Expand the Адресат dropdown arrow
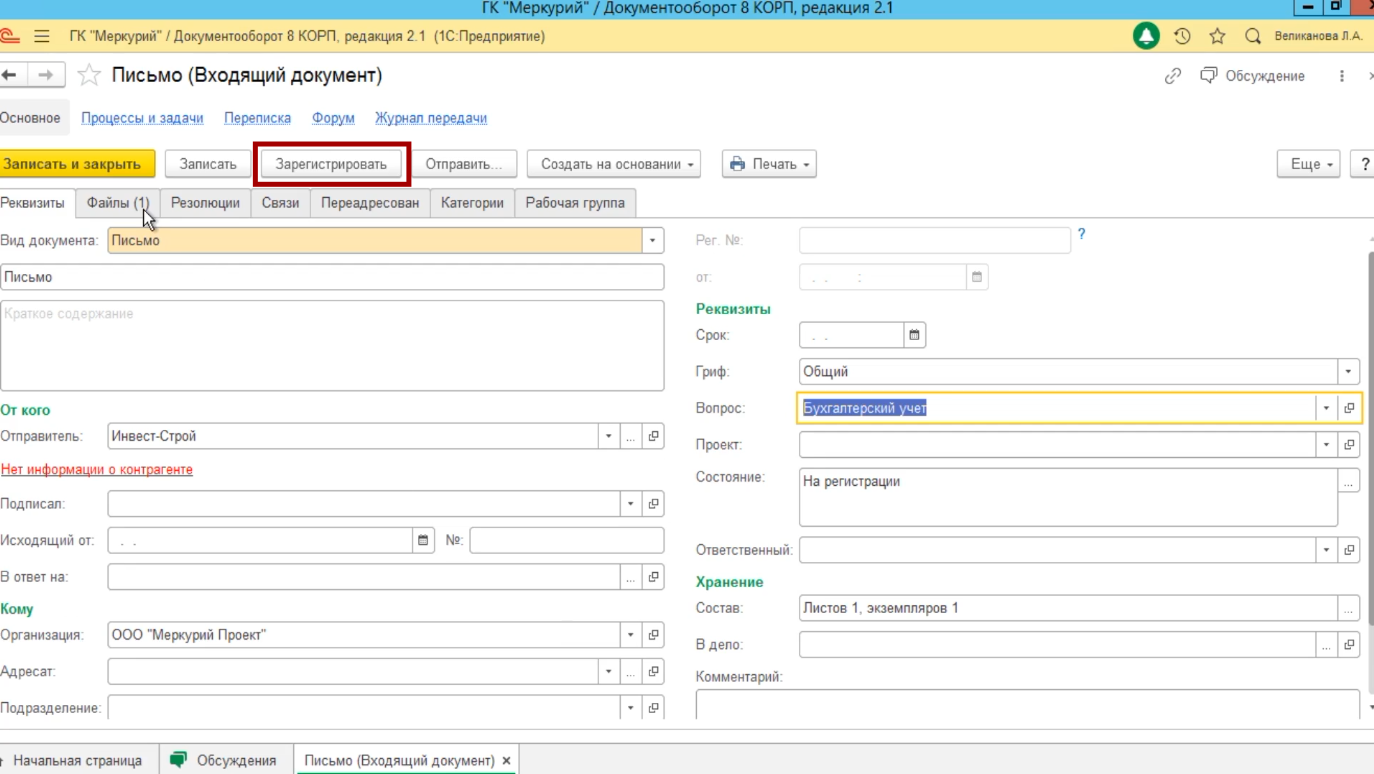 [608, 671]
